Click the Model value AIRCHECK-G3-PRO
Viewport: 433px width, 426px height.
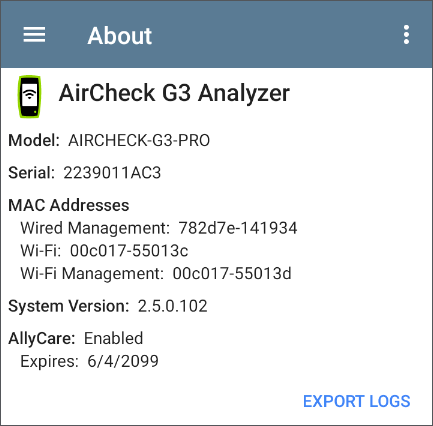pyautogui.click(x=139, y=140)
